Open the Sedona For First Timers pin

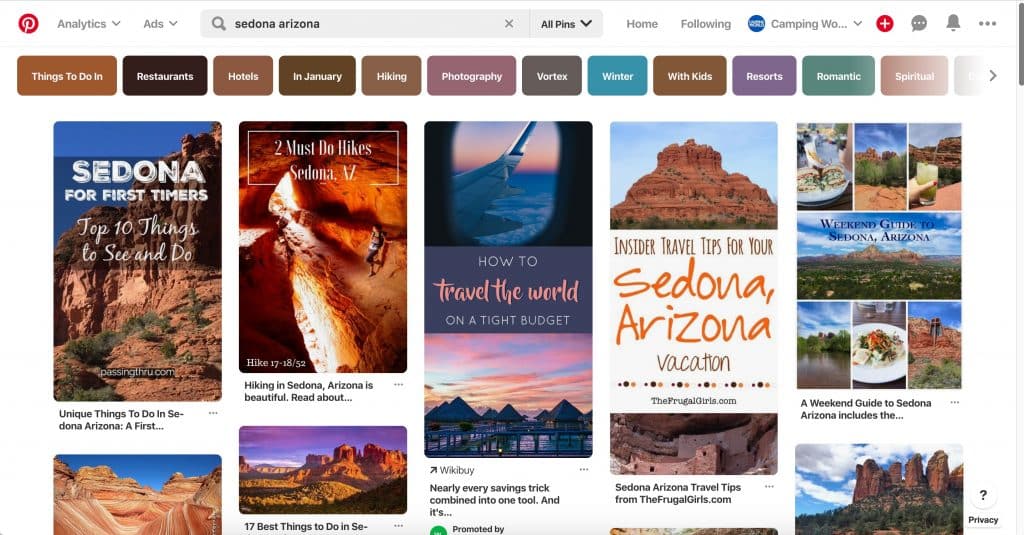coord(137,261)
